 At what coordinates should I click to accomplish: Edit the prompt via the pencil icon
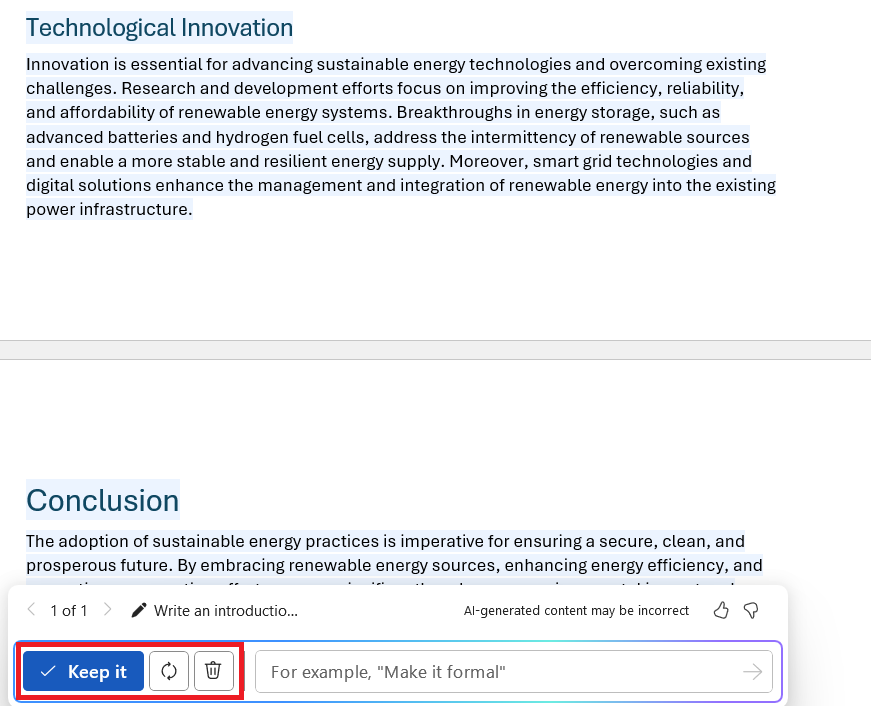pyautogui.click(x=138, y=610)
